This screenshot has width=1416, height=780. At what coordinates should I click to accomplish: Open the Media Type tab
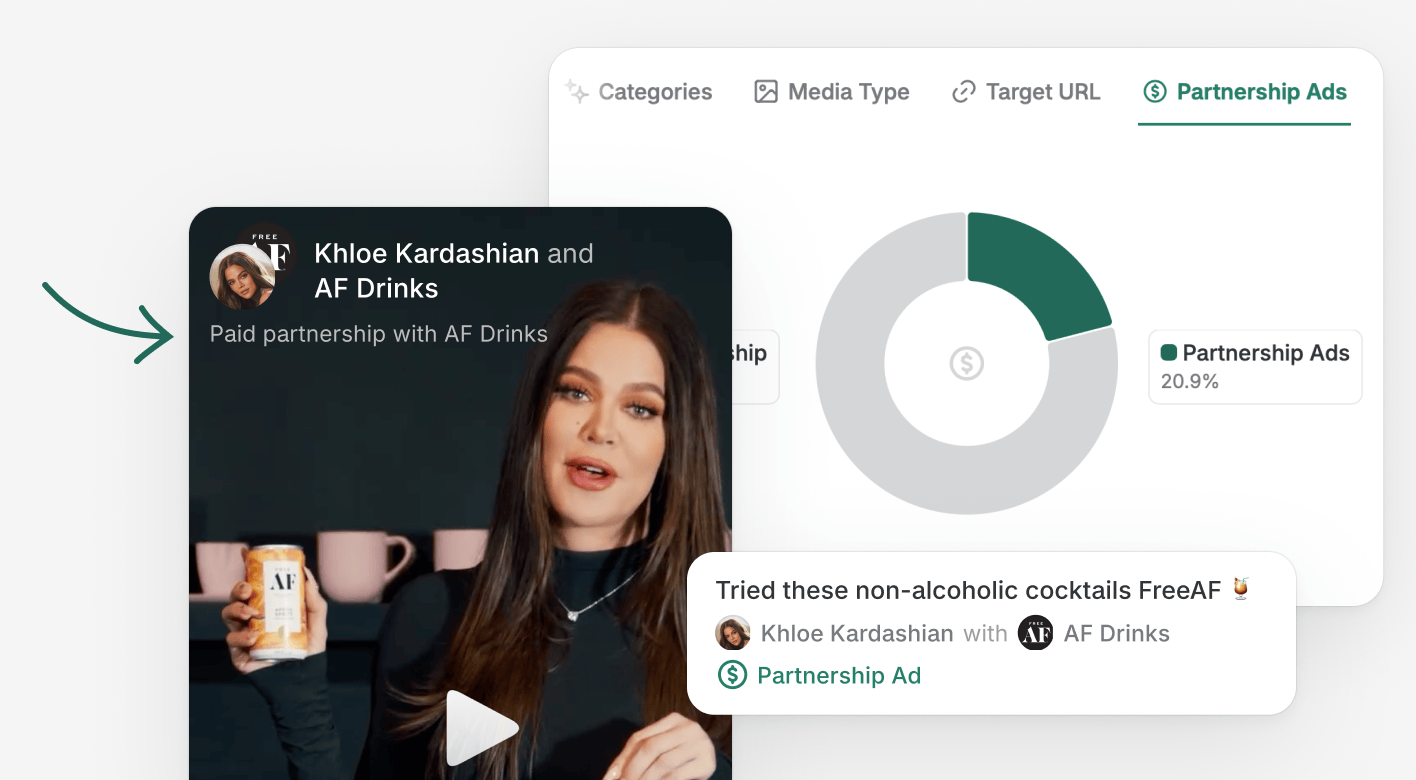[x=831, y=92]
